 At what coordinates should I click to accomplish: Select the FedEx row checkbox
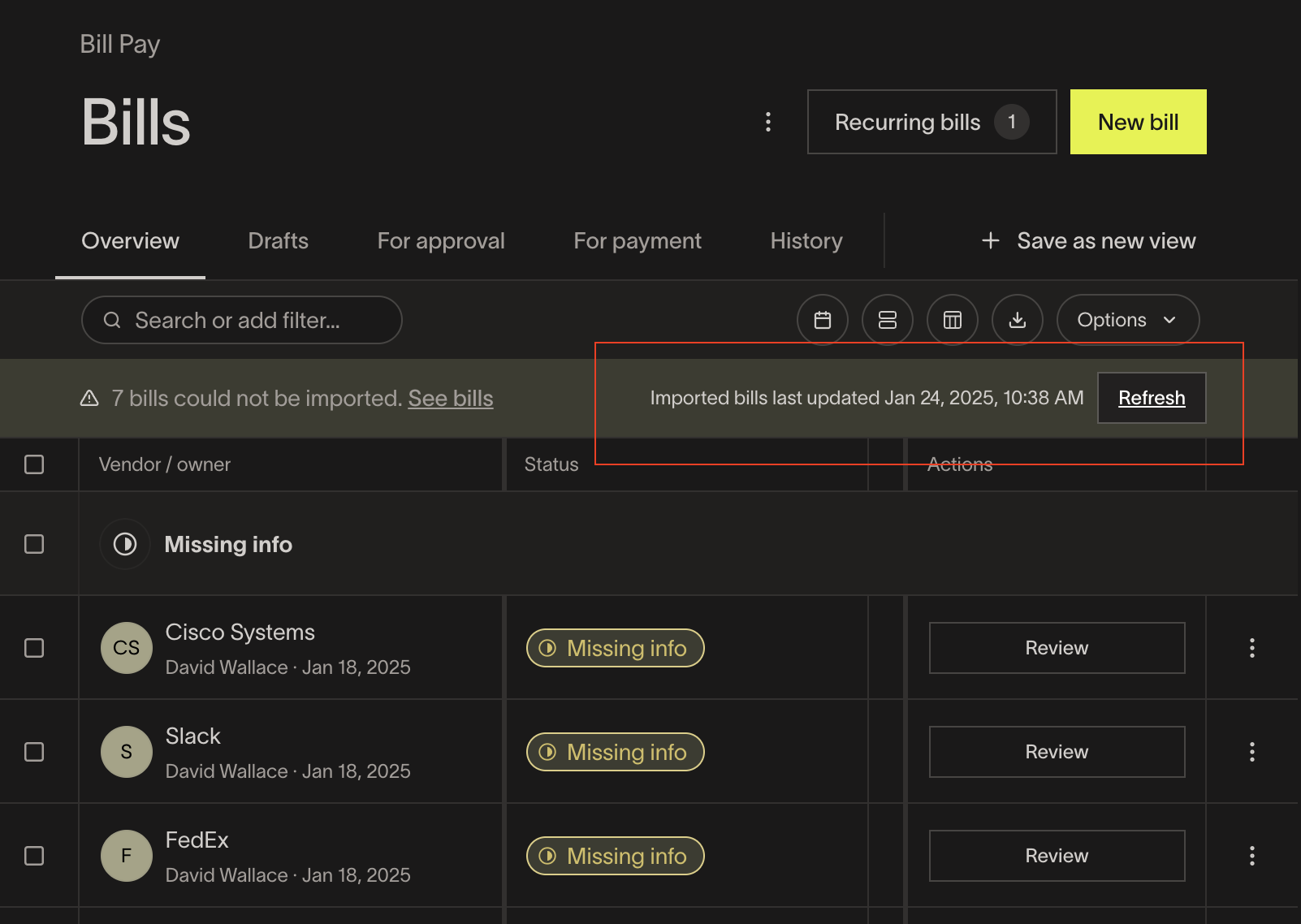(34, 856)
